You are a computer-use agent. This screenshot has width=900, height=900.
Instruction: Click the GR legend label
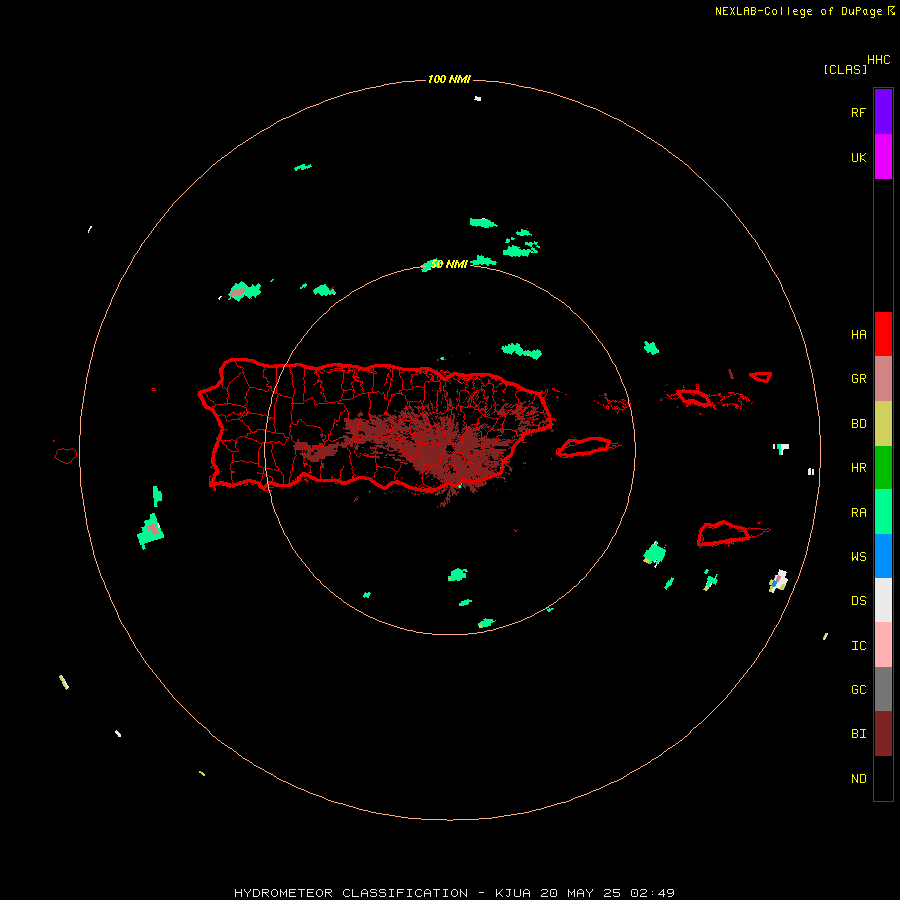(858, 379)
